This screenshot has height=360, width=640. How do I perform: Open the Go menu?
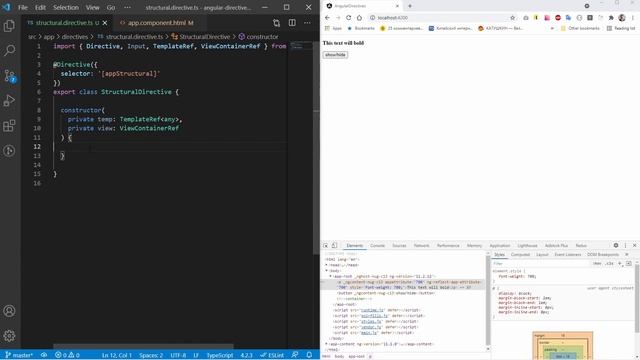point(111,7)
